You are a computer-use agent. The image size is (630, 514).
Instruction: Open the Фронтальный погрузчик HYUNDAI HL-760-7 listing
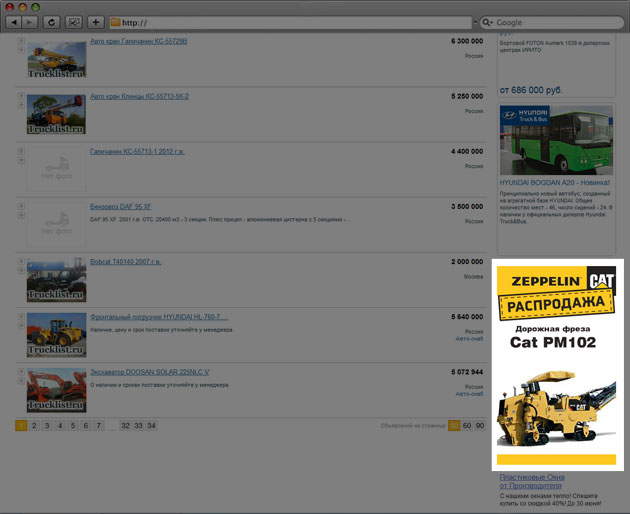pos(159,317)
